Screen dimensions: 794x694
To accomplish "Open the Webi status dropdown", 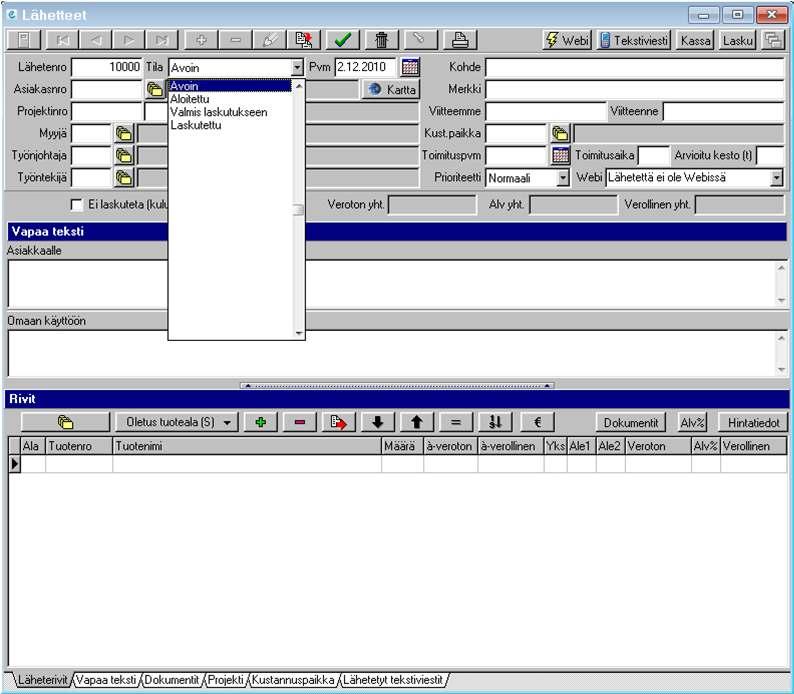I will point(776,178).
